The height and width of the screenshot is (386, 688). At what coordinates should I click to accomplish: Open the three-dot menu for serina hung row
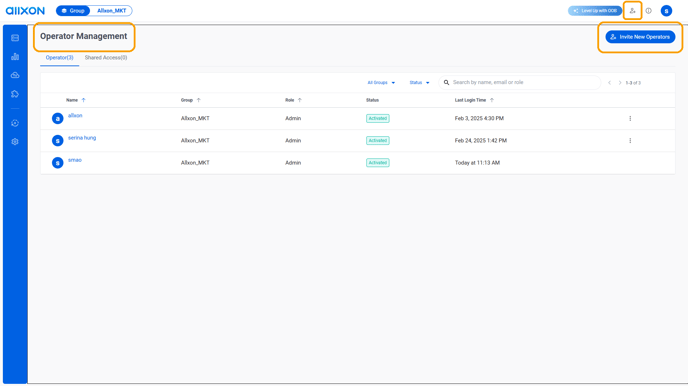(x=630, y=141)
